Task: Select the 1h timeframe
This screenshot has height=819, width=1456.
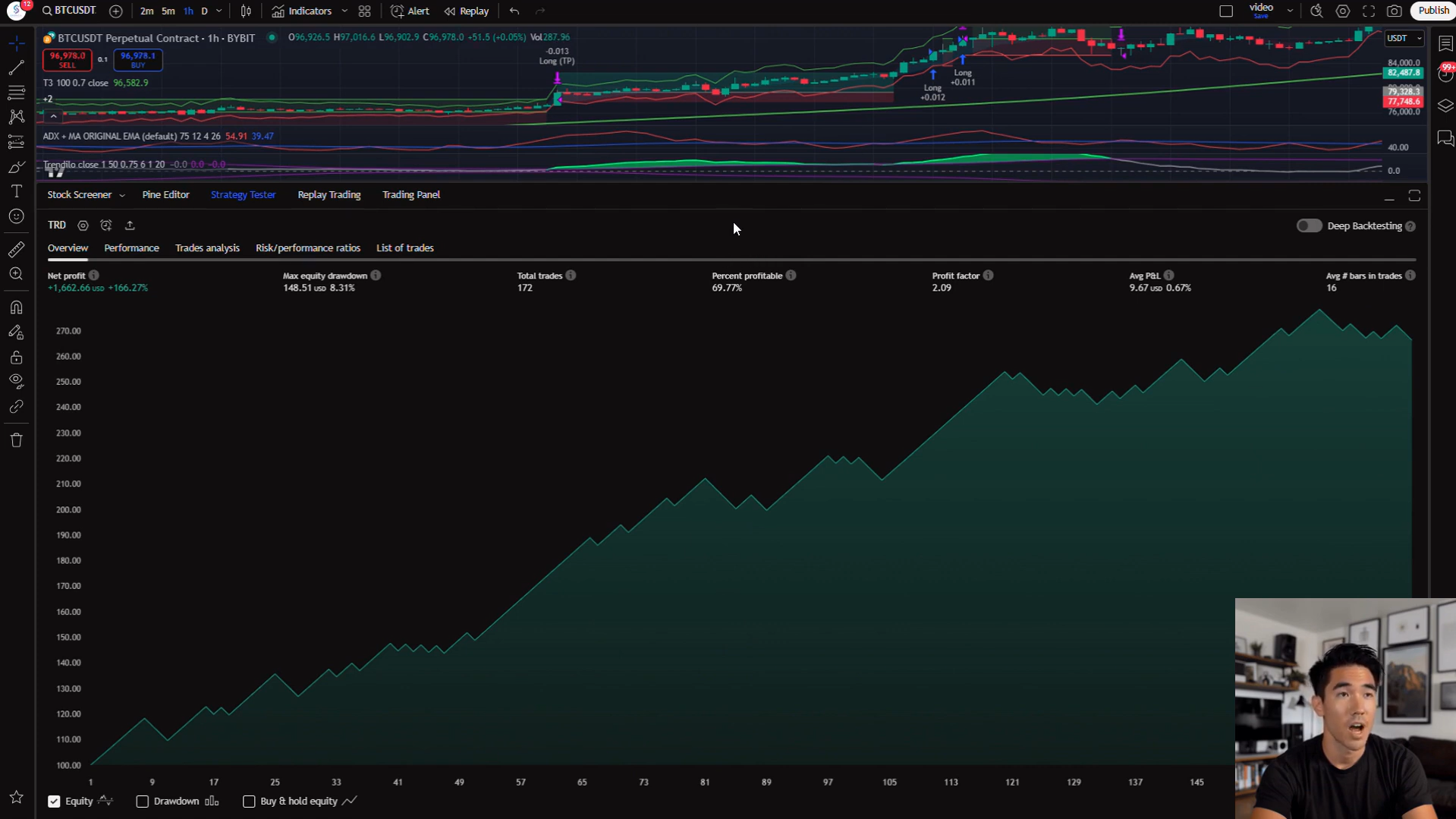Action: pos(187,11)
